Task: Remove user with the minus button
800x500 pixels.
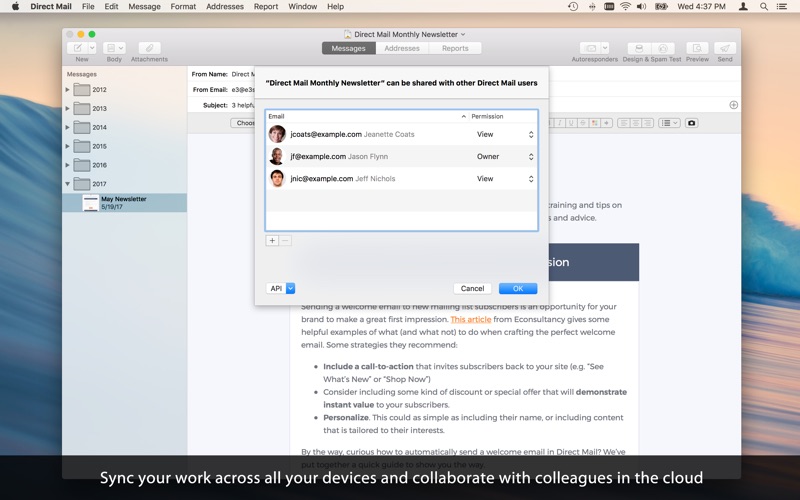Action: click(x=285, y=241)
